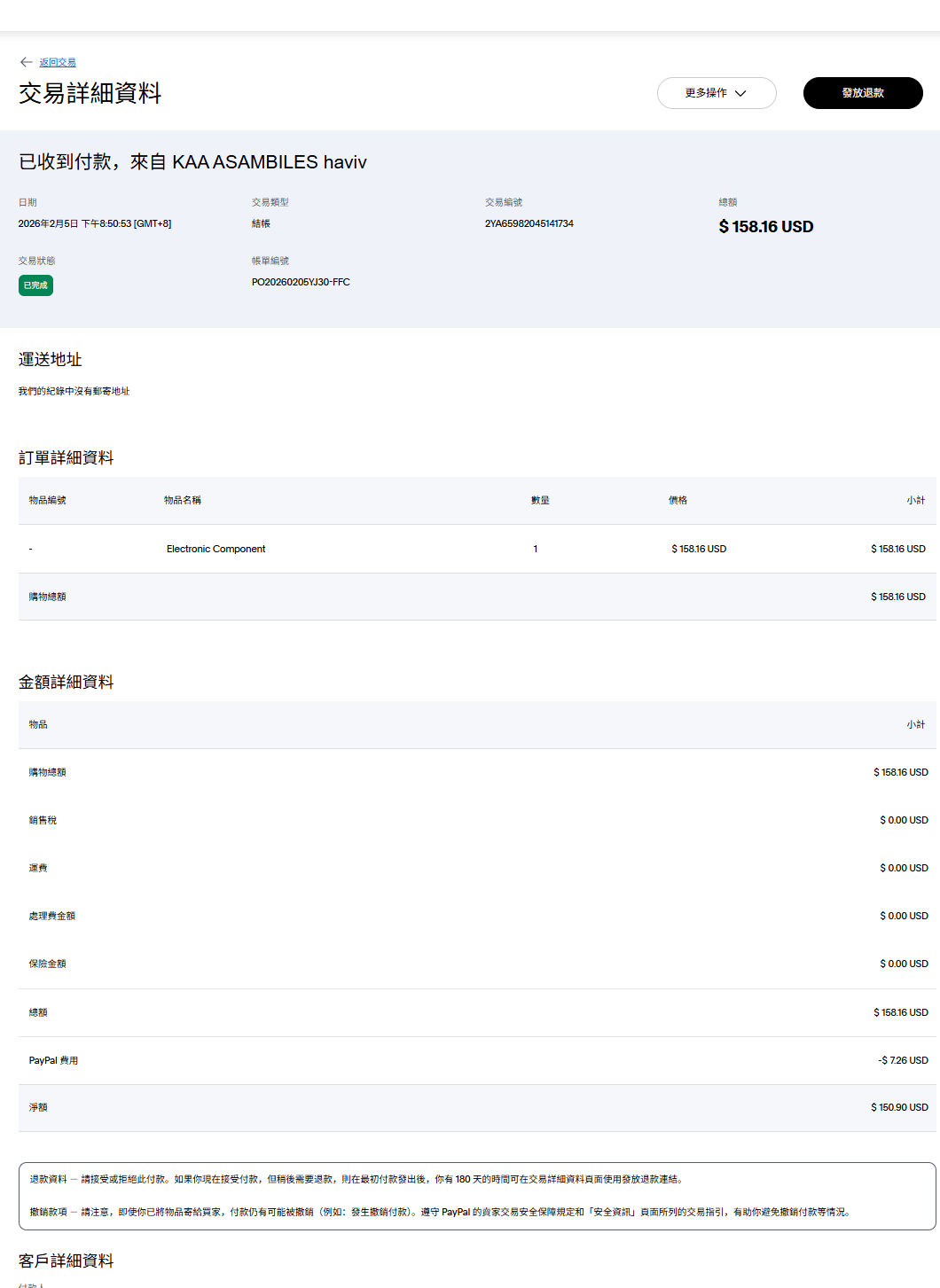Click the -$7.26 USD fee amount
Viewport: 940px width, 1288px height.
[903, 1060]
